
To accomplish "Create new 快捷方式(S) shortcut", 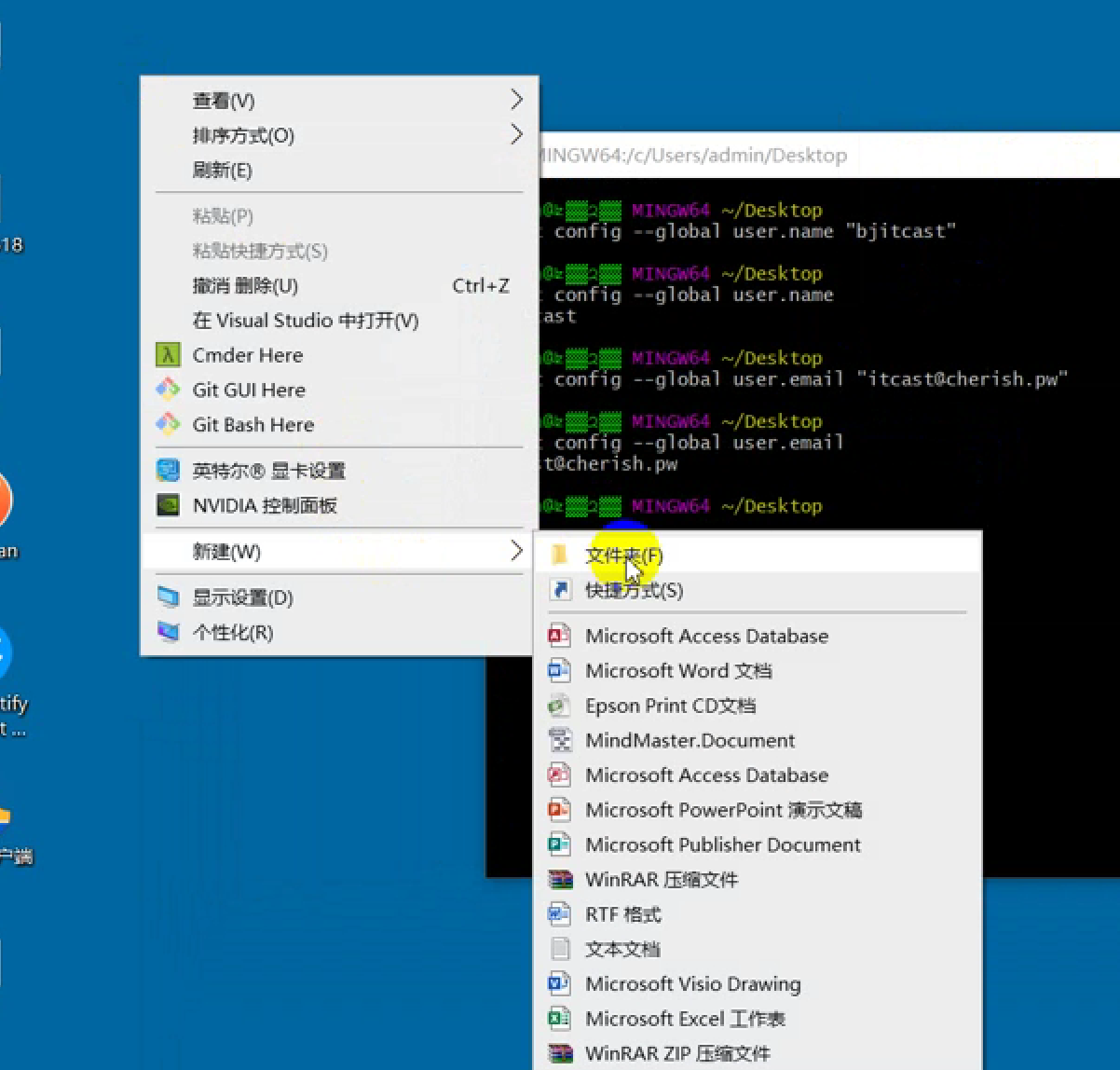I will point(758,590).
